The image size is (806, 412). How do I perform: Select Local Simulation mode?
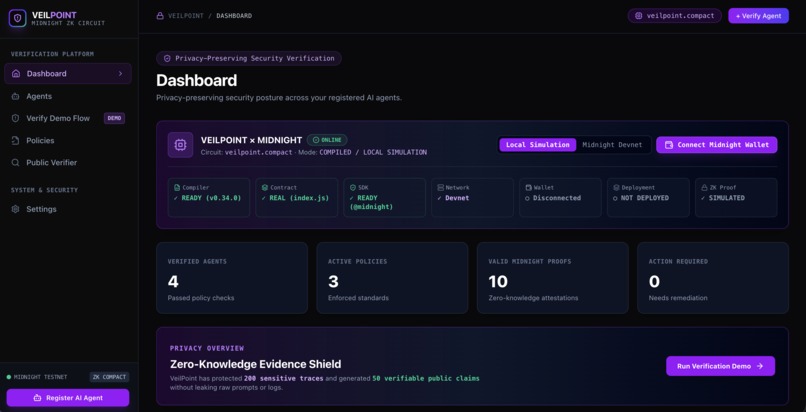point(538,145)
